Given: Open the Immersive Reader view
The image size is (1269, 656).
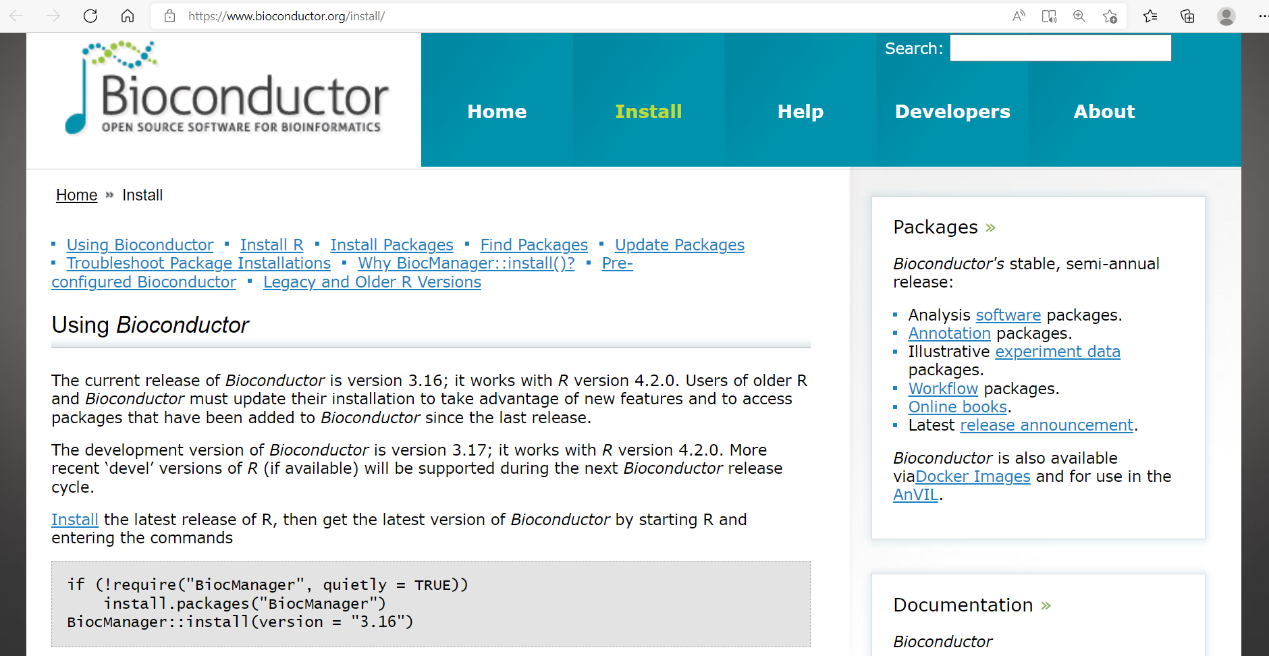Looking at the screenshot, I should [x=1049, y=16].
